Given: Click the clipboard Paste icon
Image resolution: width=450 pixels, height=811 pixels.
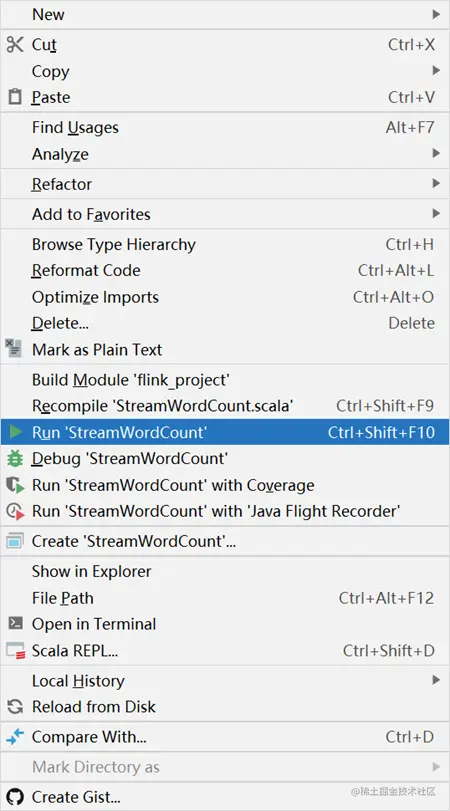Looking at the screenshot, I should click(16, 97).
